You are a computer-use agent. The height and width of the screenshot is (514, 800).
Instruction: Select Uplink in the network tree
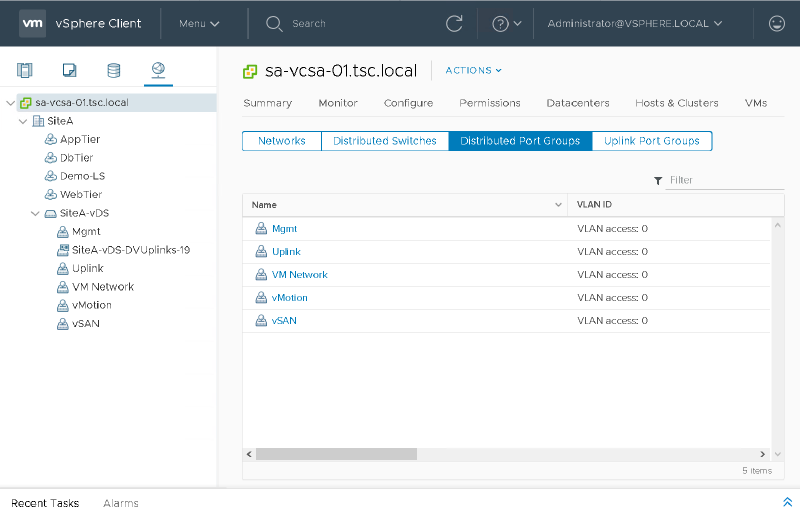point(88,268)
